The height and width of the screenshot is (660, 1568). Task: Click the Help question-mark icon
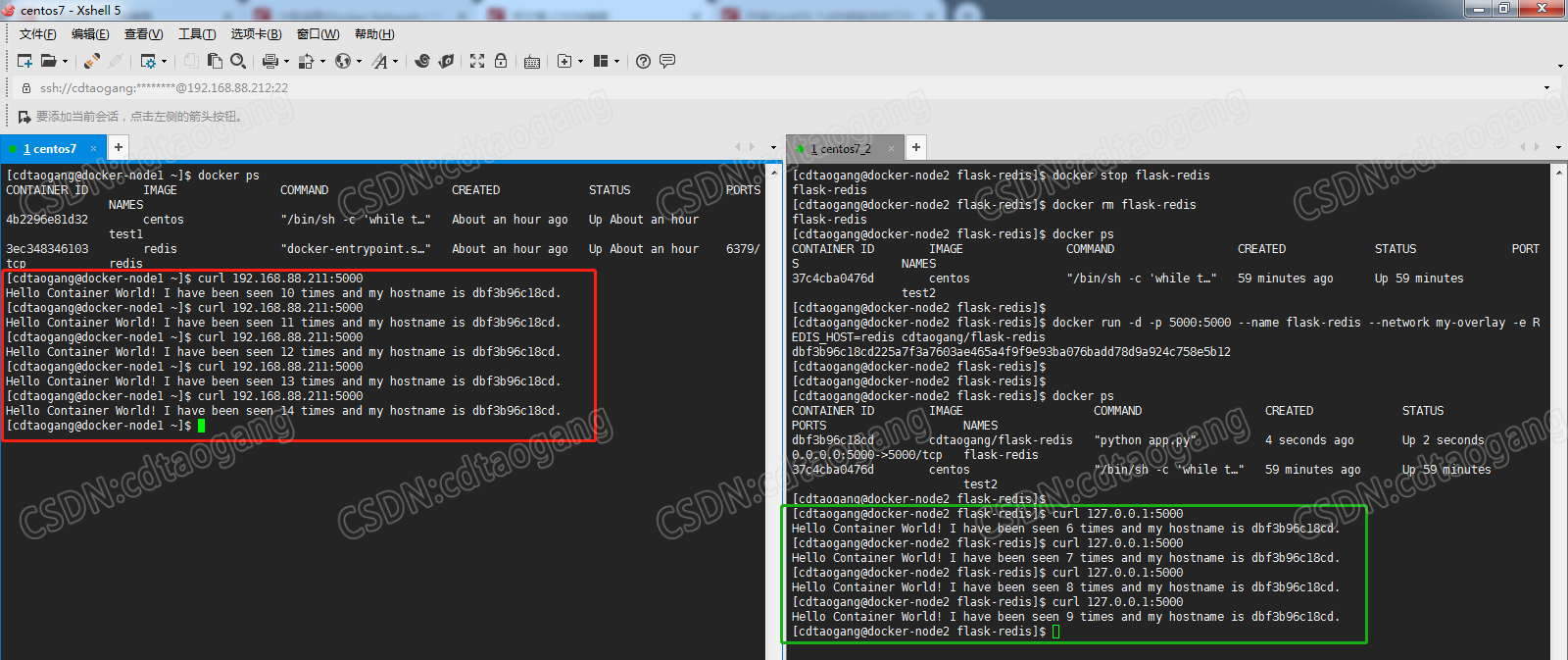point(643,61)
